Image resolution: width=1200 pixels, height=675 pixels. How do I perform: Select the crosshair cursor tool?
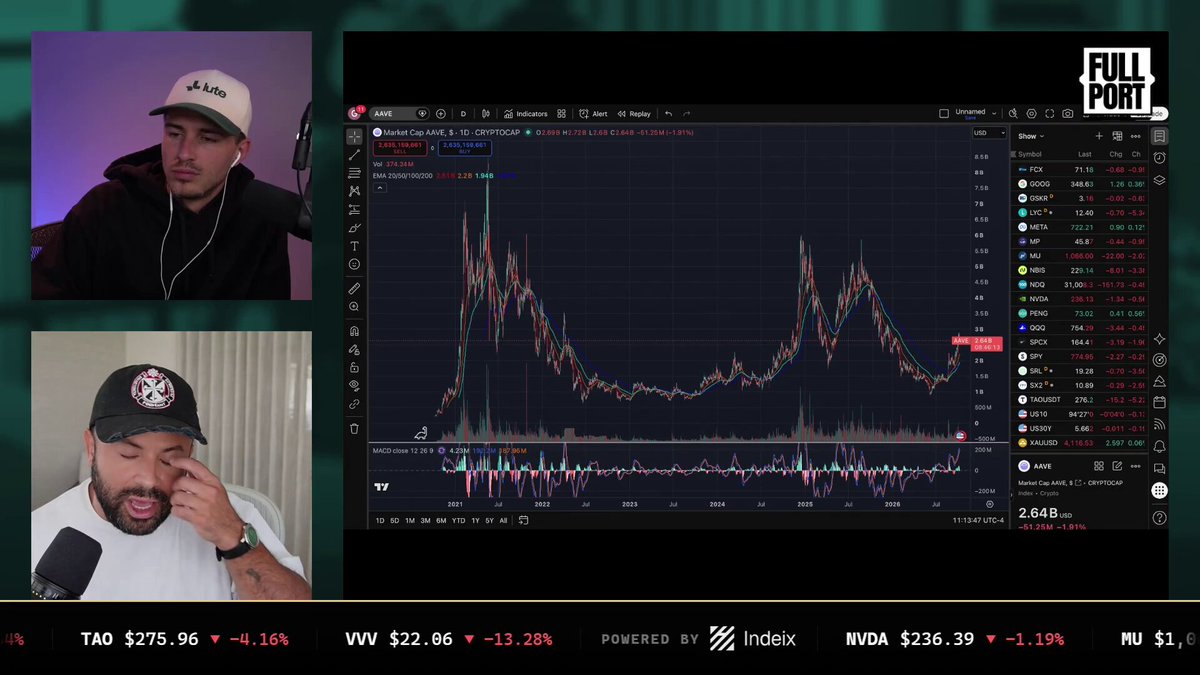tap(354, 136)
